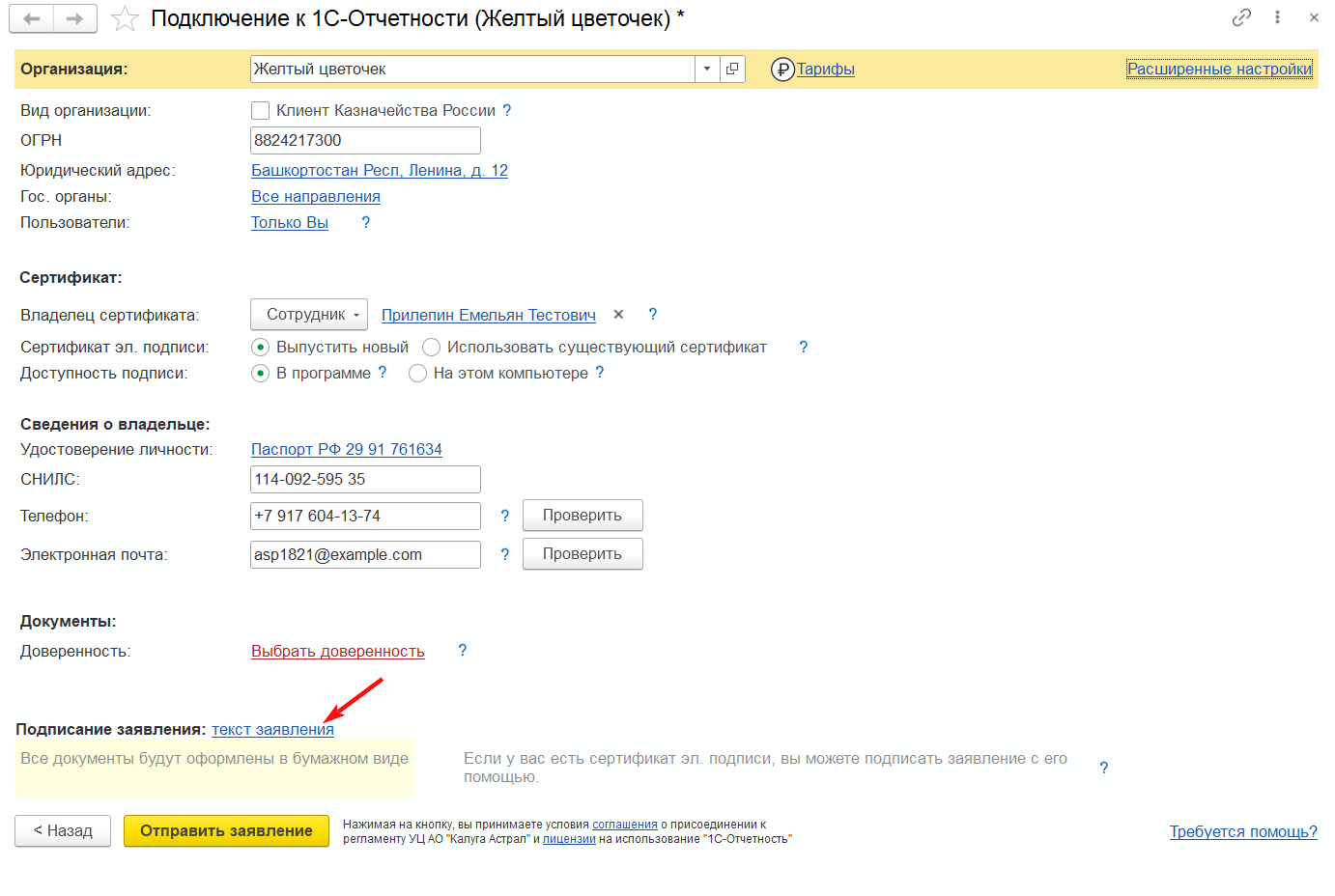Show help beside the Телефон field
This screenshot has height=896, width=1335.
pos(504,516)
